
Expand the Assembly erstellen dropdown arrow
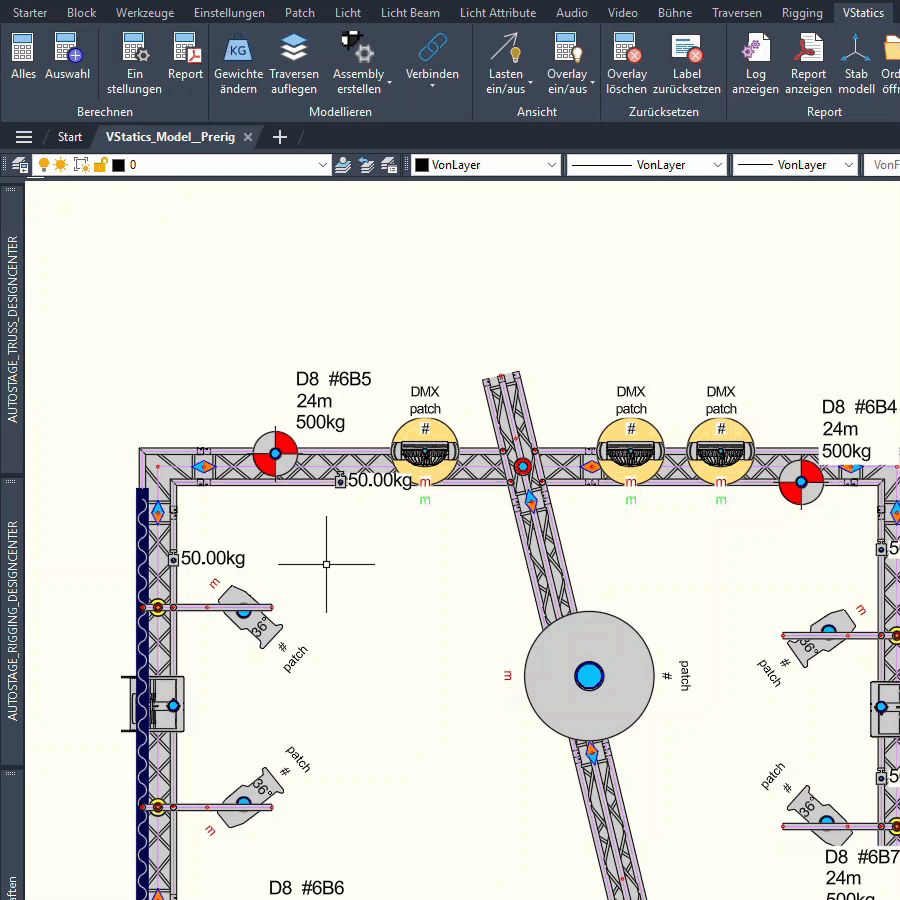(x=390, y=83)
